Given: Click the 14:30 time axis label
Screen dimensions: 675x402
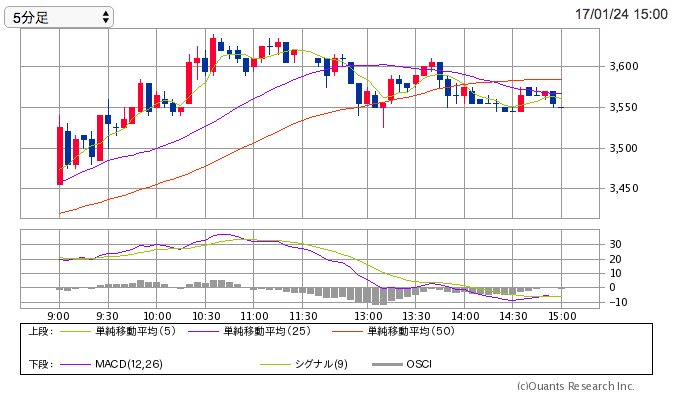Looking at the screenshot, I should pos(513,316).
